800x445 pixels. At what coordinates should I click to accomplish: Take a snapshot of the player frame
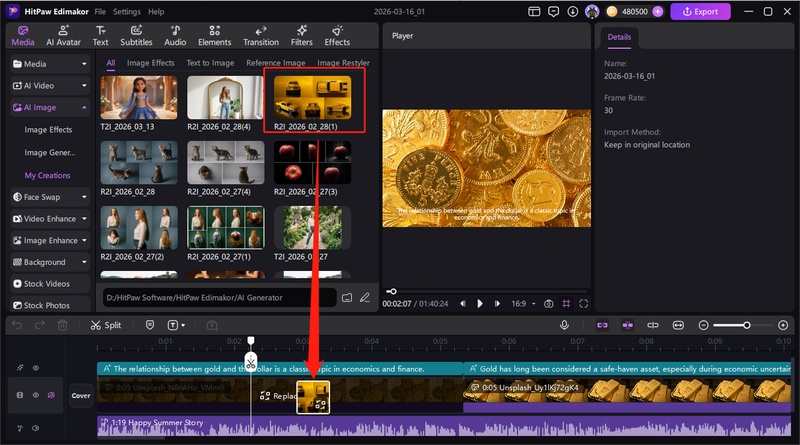pyautogui.click(x=548, y=304)
